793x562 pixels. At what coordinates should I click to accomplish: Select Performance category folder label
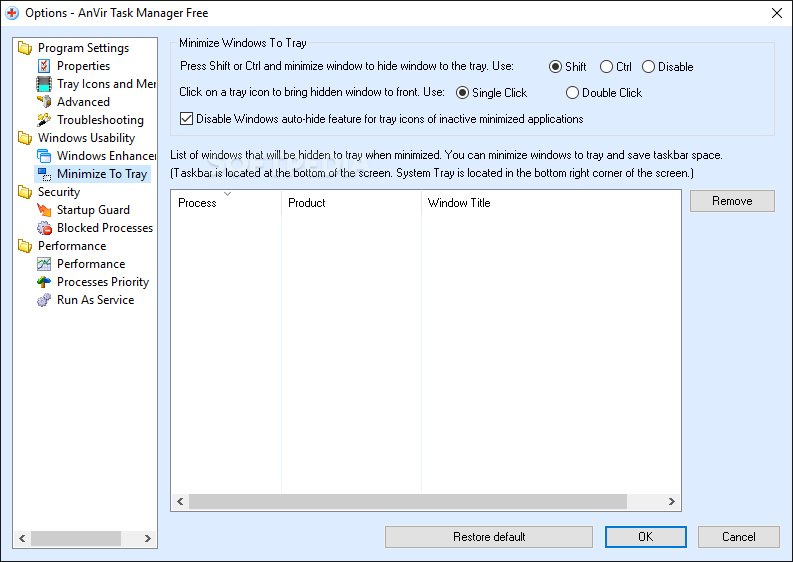click(72, 246)
